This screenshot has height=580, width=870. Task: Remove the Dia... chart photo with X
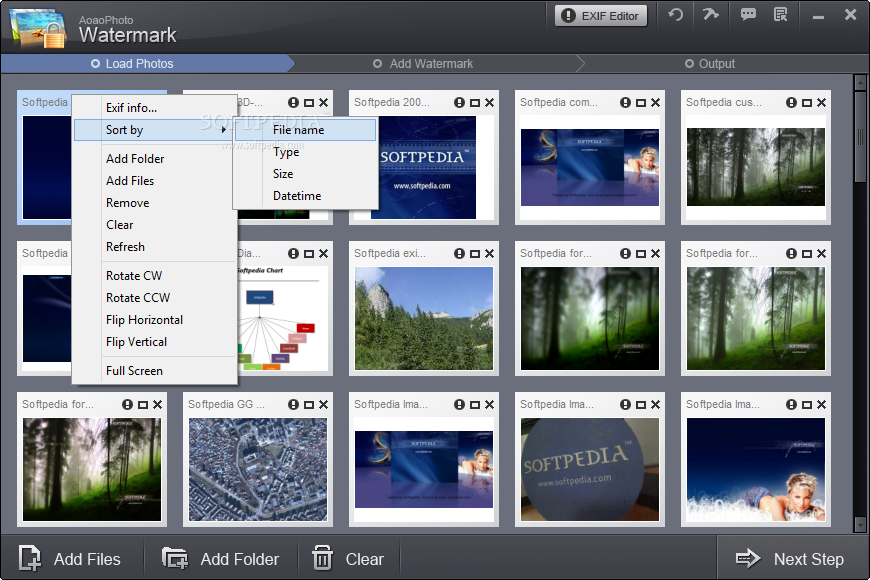323,254
